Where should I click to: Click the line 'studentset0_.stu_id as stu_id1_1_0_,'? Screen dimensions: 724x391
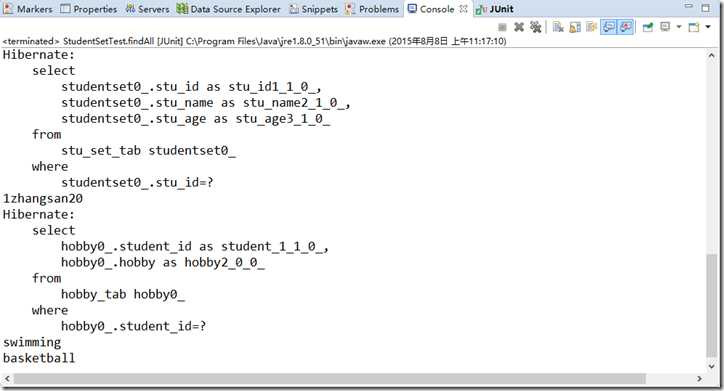(191, 87)
